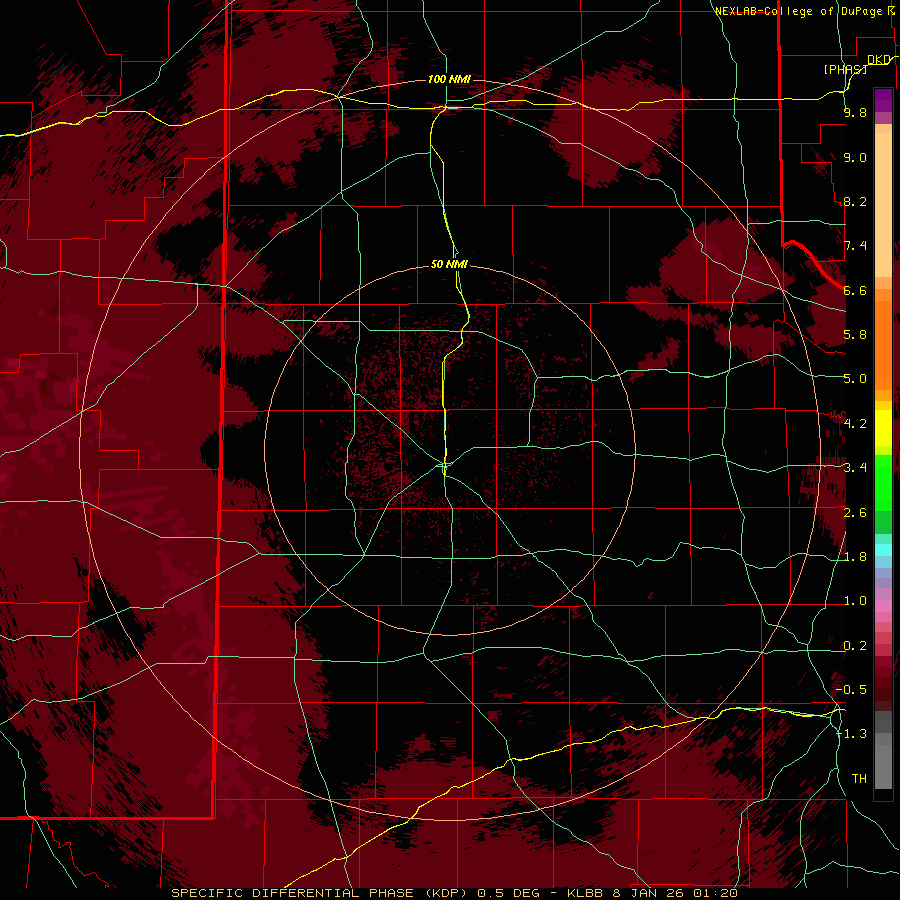This screenshot has width=900, height=900.
Task: Click the 7.4 value on the color scale
Action: point(855,246)
